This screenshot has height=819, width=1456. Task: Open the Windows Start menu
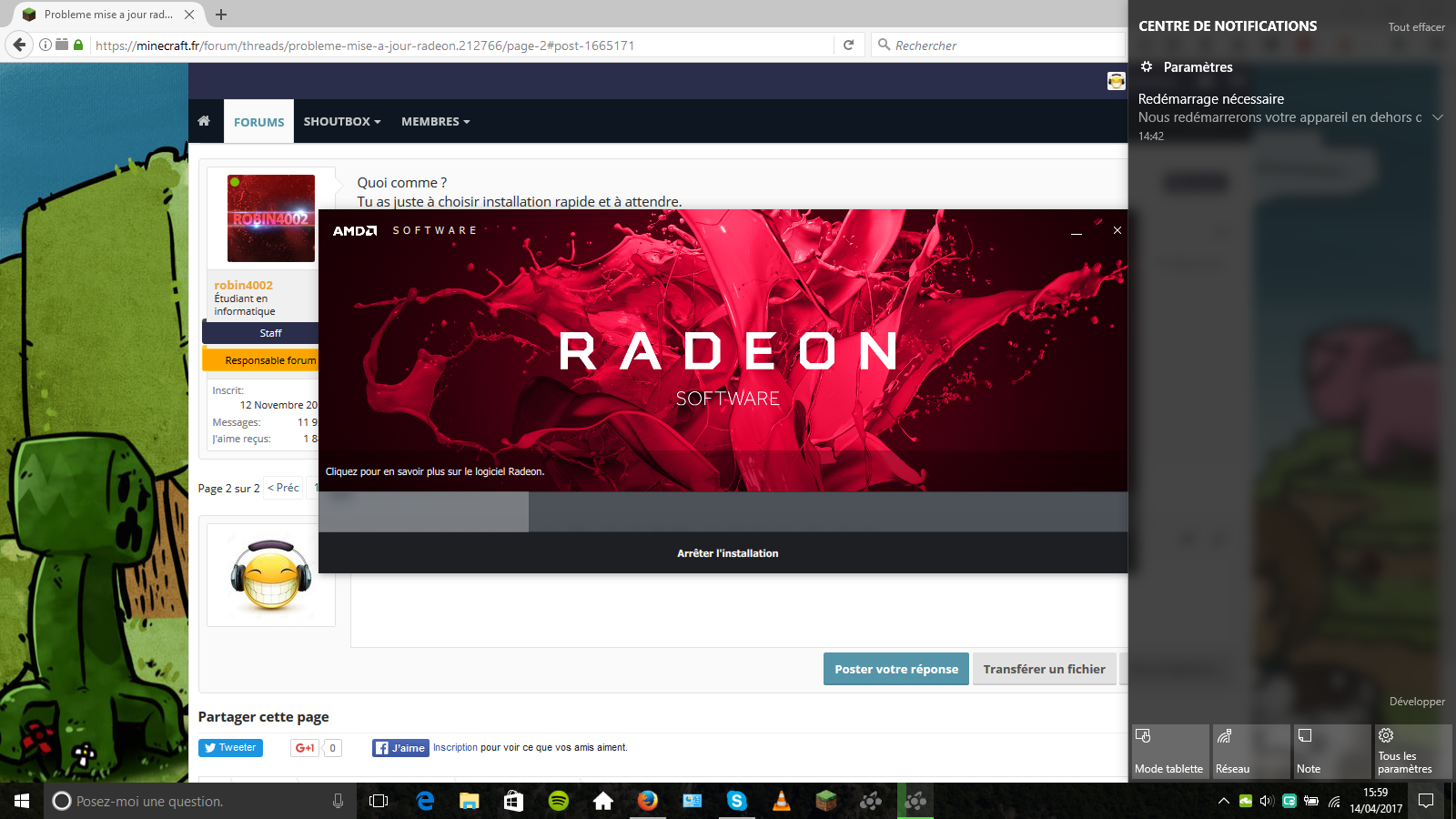coord(22,801)
